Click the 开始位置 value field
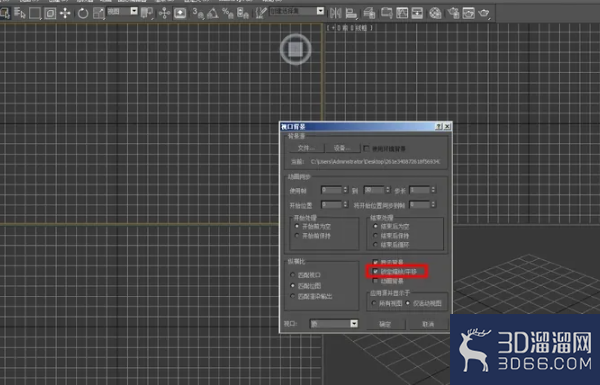Viewport: 600px width, 385px height. point(331,205)
